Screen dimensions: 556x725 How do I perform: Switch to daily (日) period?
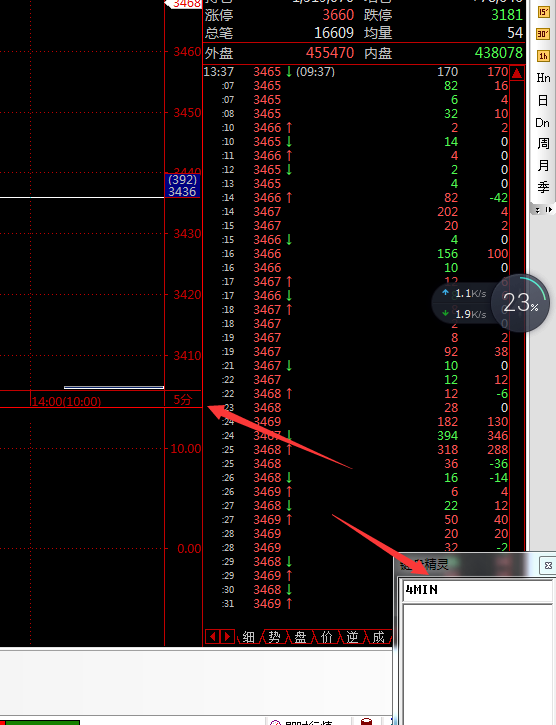543,100
